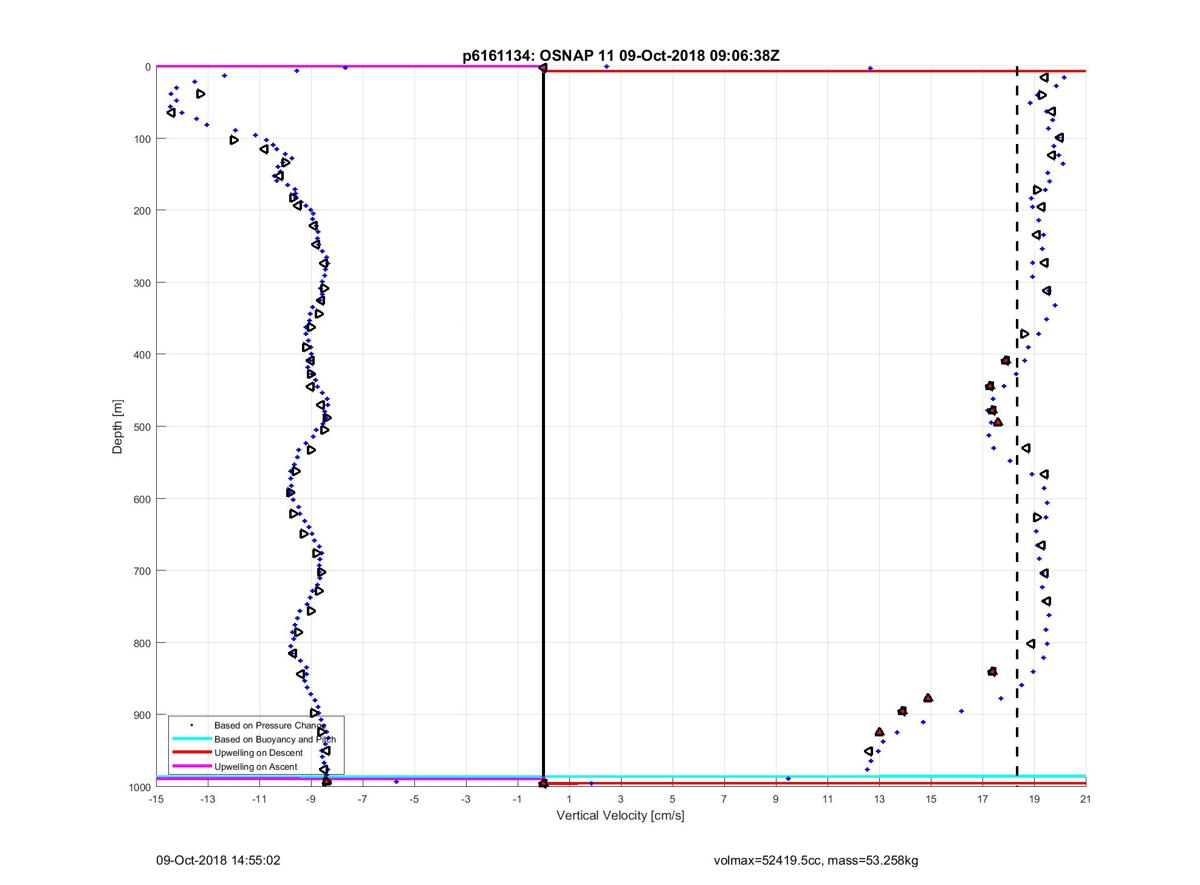Select the 'Depth [m]' y-axis label
Image resolution: width=1200 pixels, height=885 pixels.
tap(118, 427)
